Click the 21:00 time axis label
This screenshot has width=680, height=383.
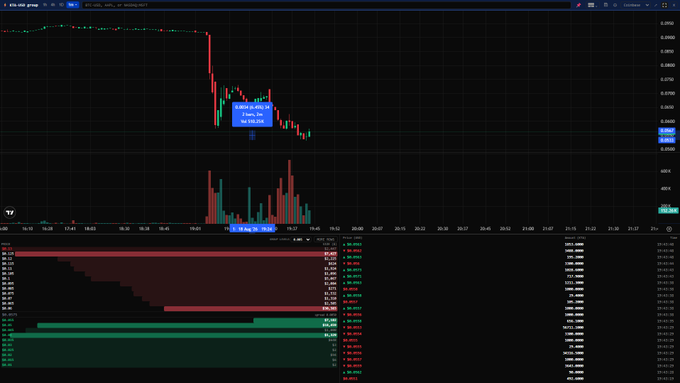click(528, 229)
